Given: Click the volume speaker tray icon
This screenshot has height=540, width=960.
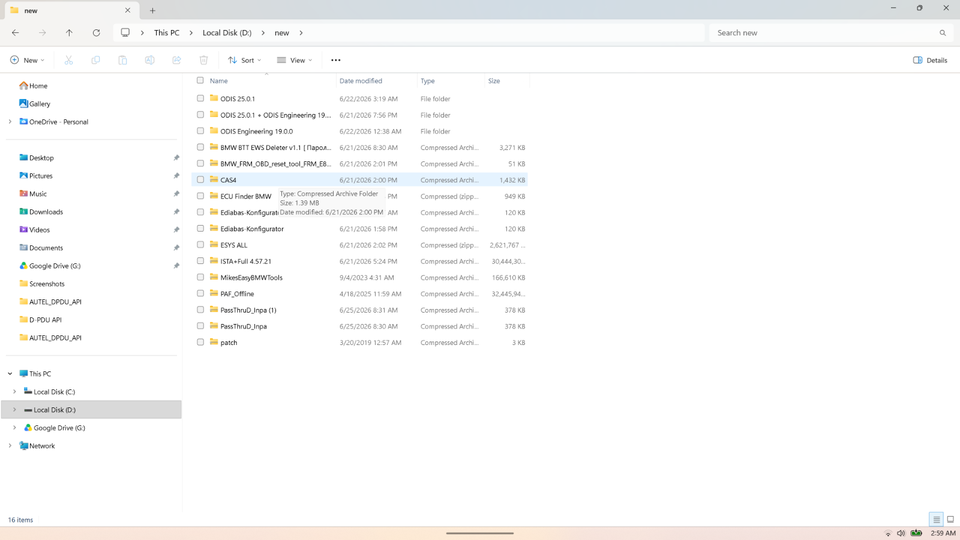Looking at the screenshot, I should pyautogui.click(x=901, y=533).
